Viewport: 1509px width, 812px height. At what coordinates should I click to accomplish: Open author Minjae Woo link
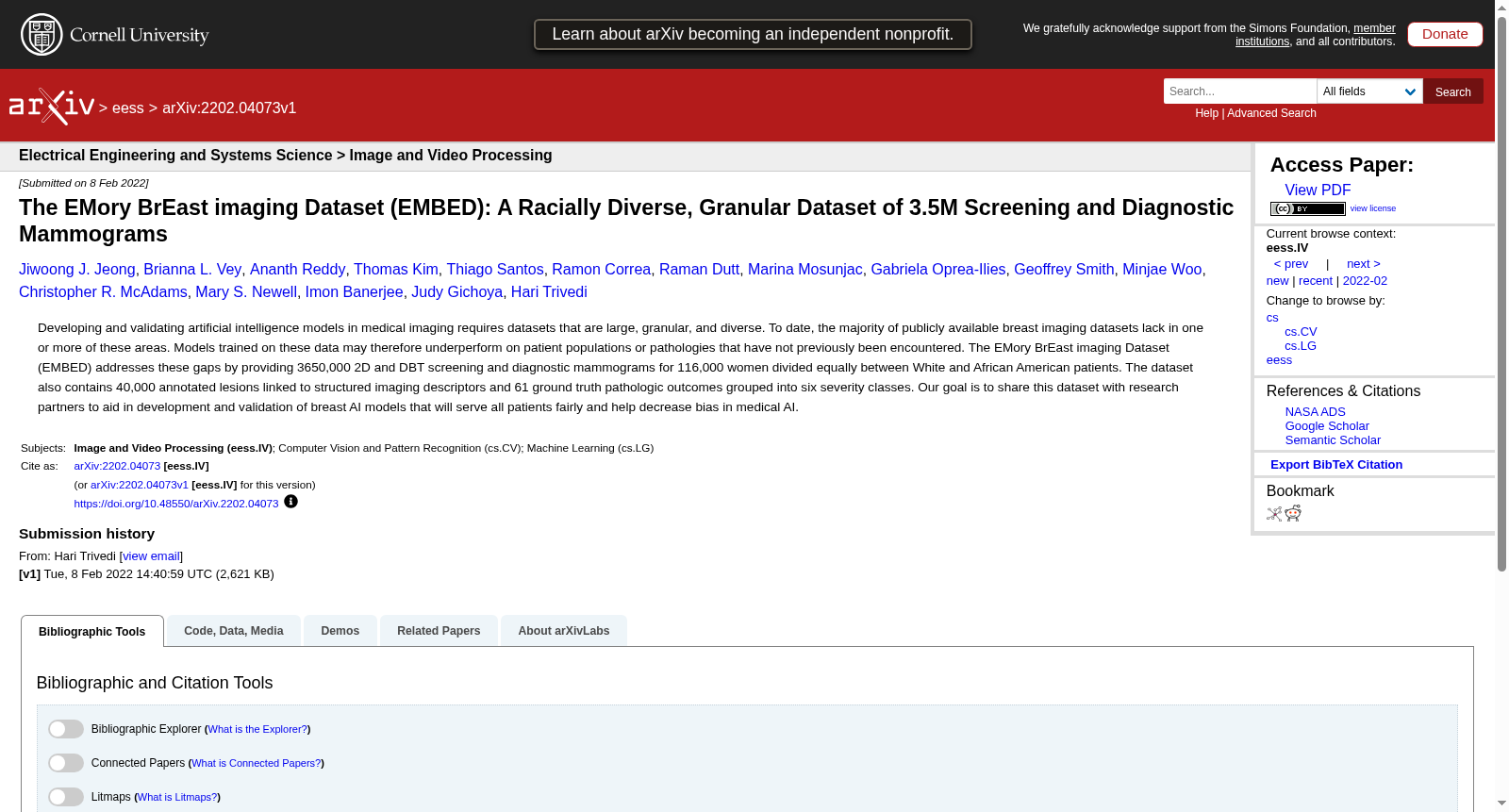[1162, 270]
